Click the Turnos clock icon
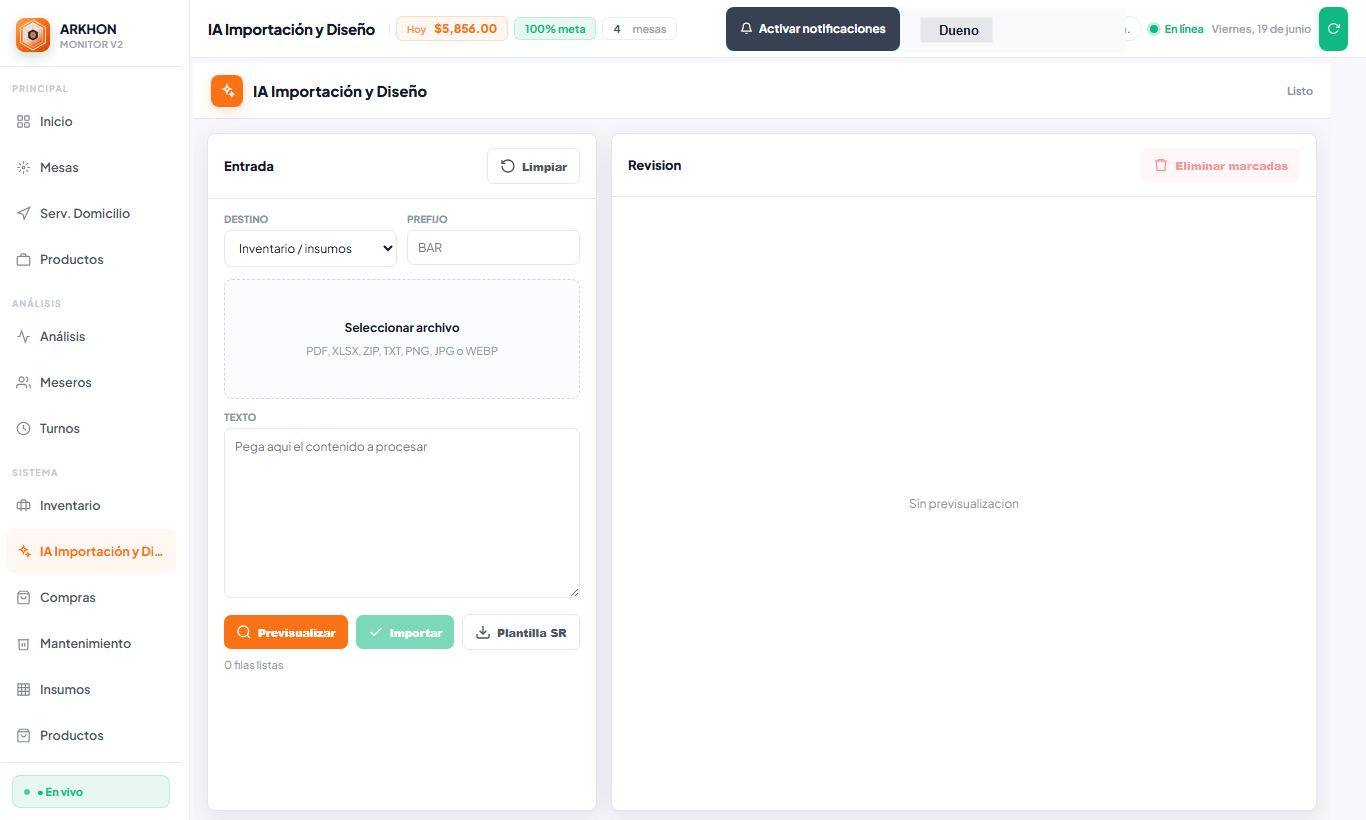The image size is (1366, 820). 24,428
